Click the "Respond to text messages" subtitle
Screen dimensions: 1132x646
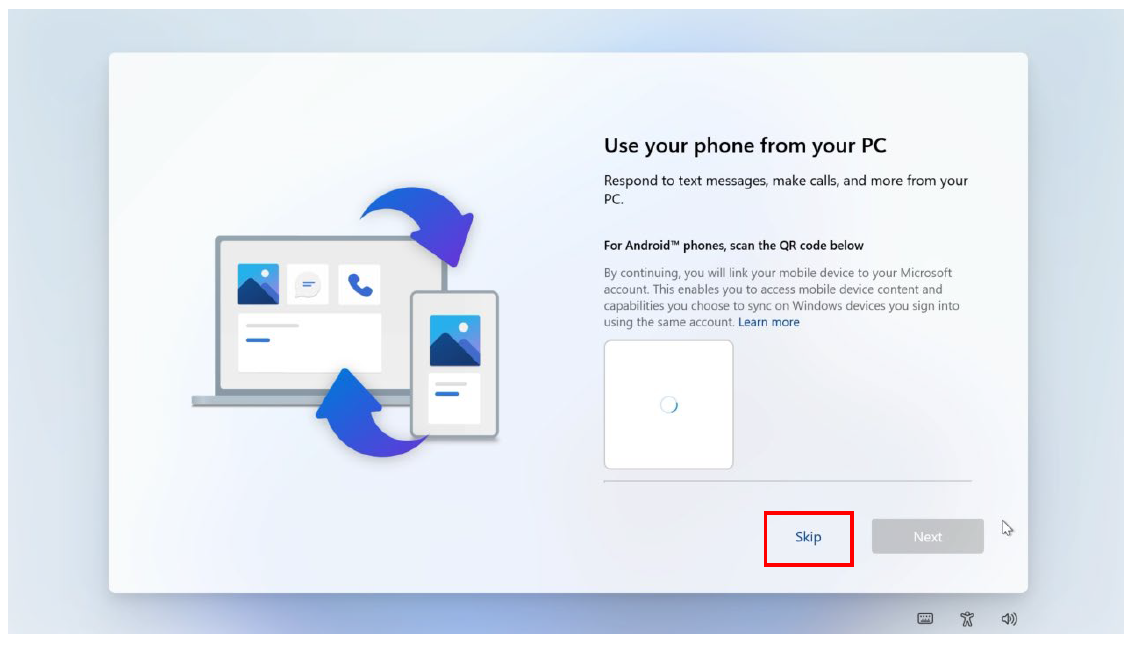click(785, 189)
